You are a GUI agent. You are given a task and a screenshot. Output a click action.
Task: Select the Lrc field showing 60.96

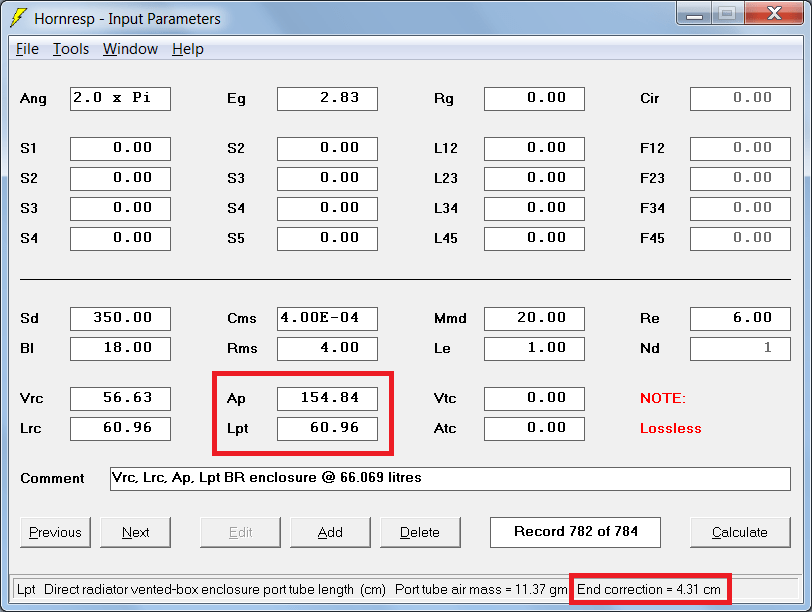(x=120, y=429)
